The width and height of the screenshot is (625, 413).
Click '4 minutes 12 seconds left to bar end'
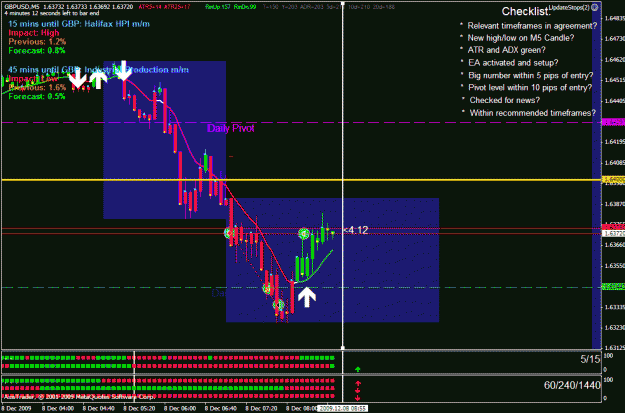(52, 13)
